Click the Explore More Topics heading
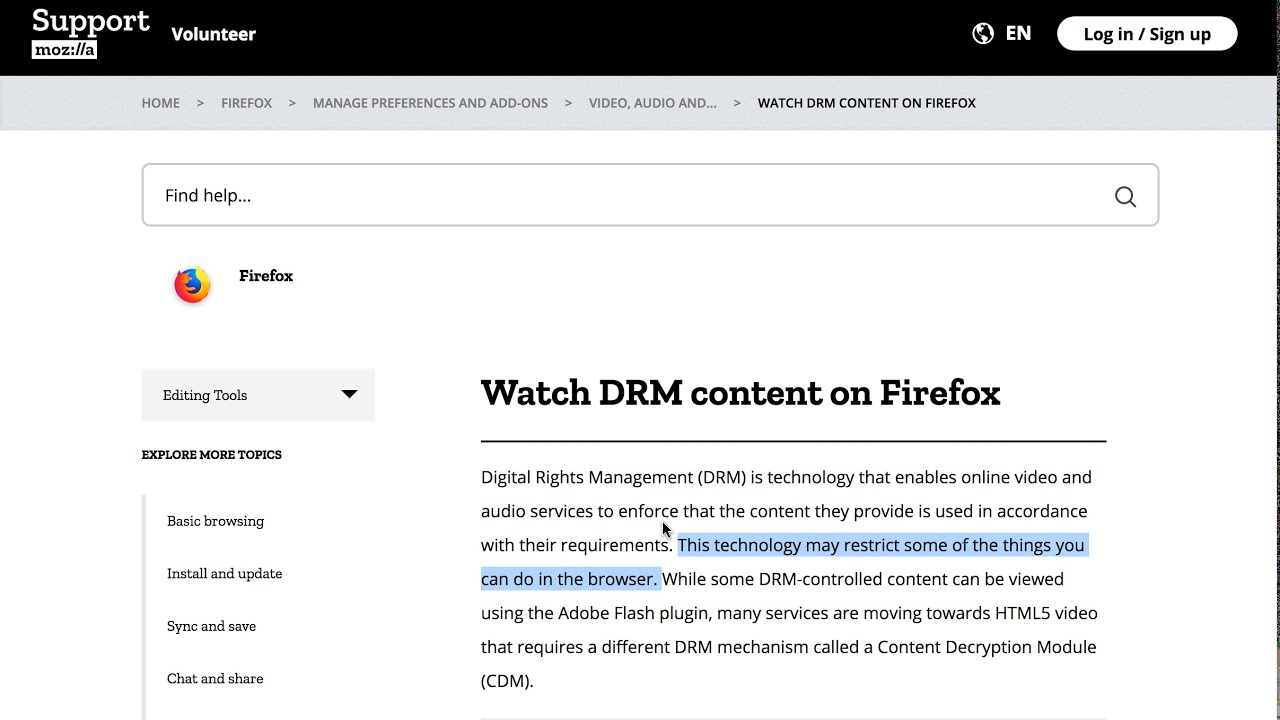1280x720 pixels. tap(212, 455)
